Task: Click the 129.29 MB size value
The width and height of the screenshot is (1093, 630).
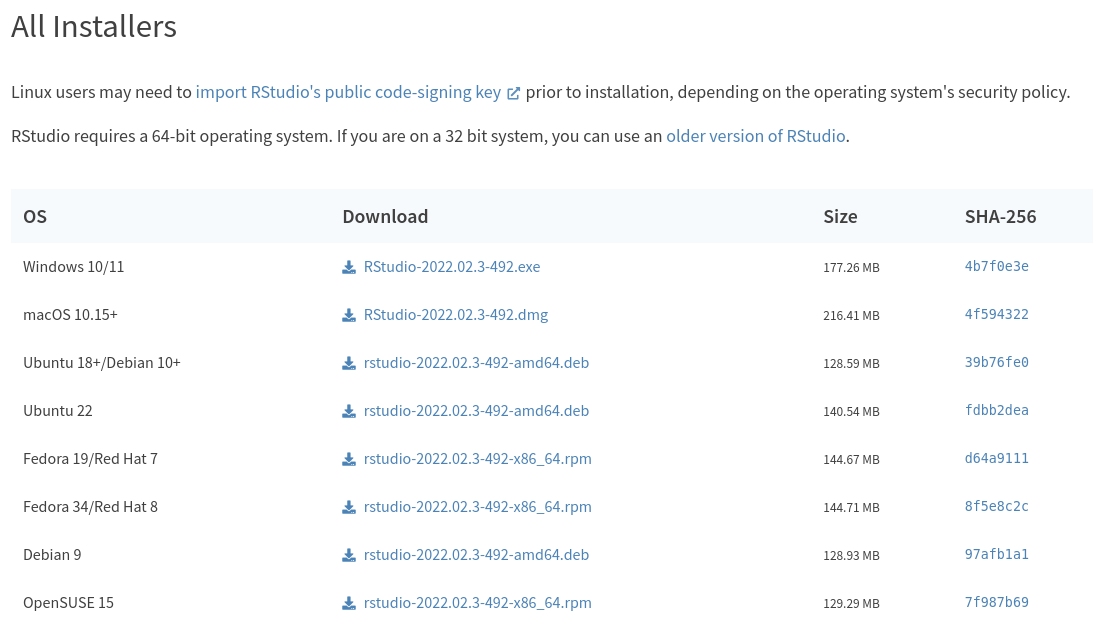Action: click(x=851, y=604)
